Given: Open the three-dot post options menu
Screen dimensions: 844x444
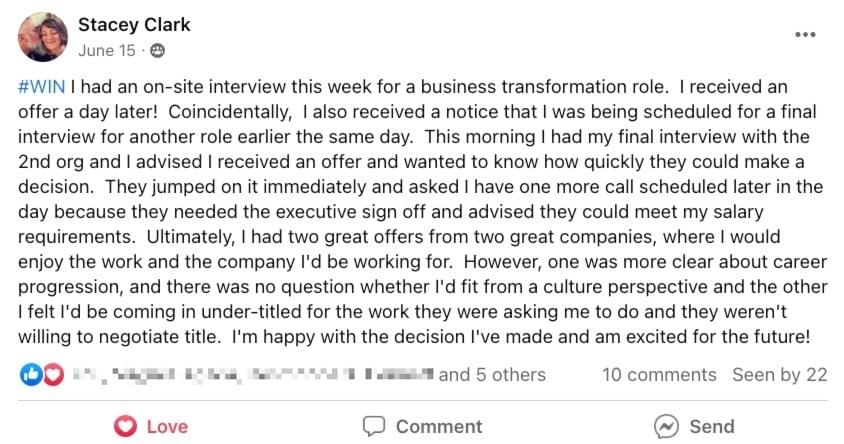Looking at the screenshot, I should pyautogui.click(x=805, y=34).
